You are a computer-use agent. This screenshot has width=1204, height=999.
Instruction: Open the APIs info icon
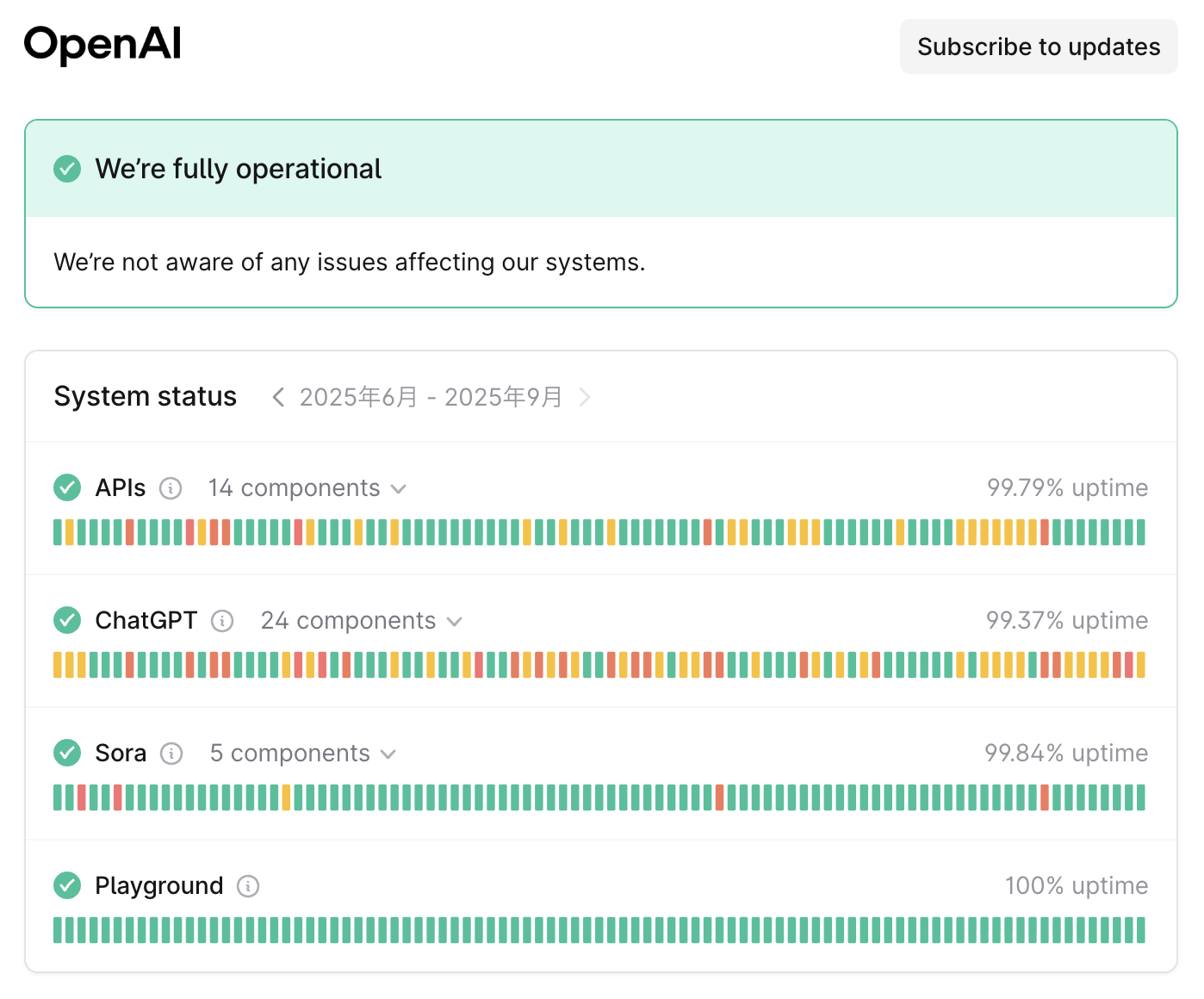click(x=171, y=488)
